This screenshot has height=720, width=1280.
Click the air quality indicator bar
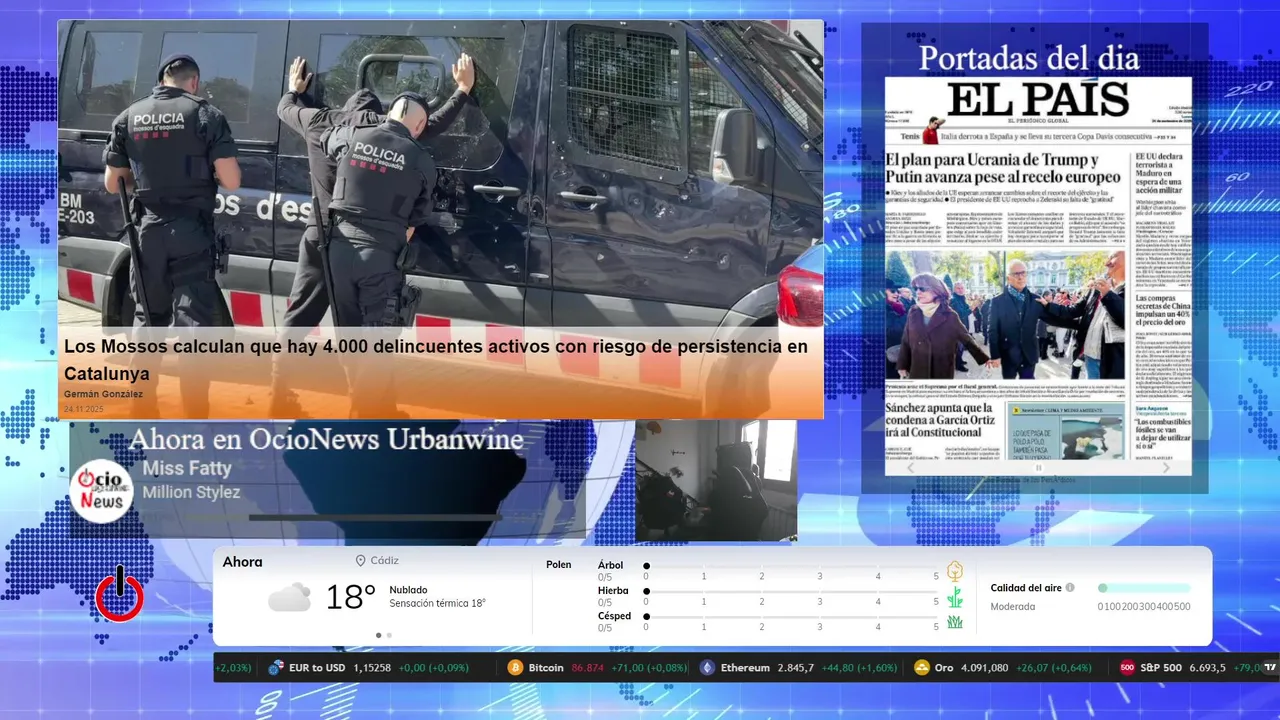click(x=1144, y=588)
